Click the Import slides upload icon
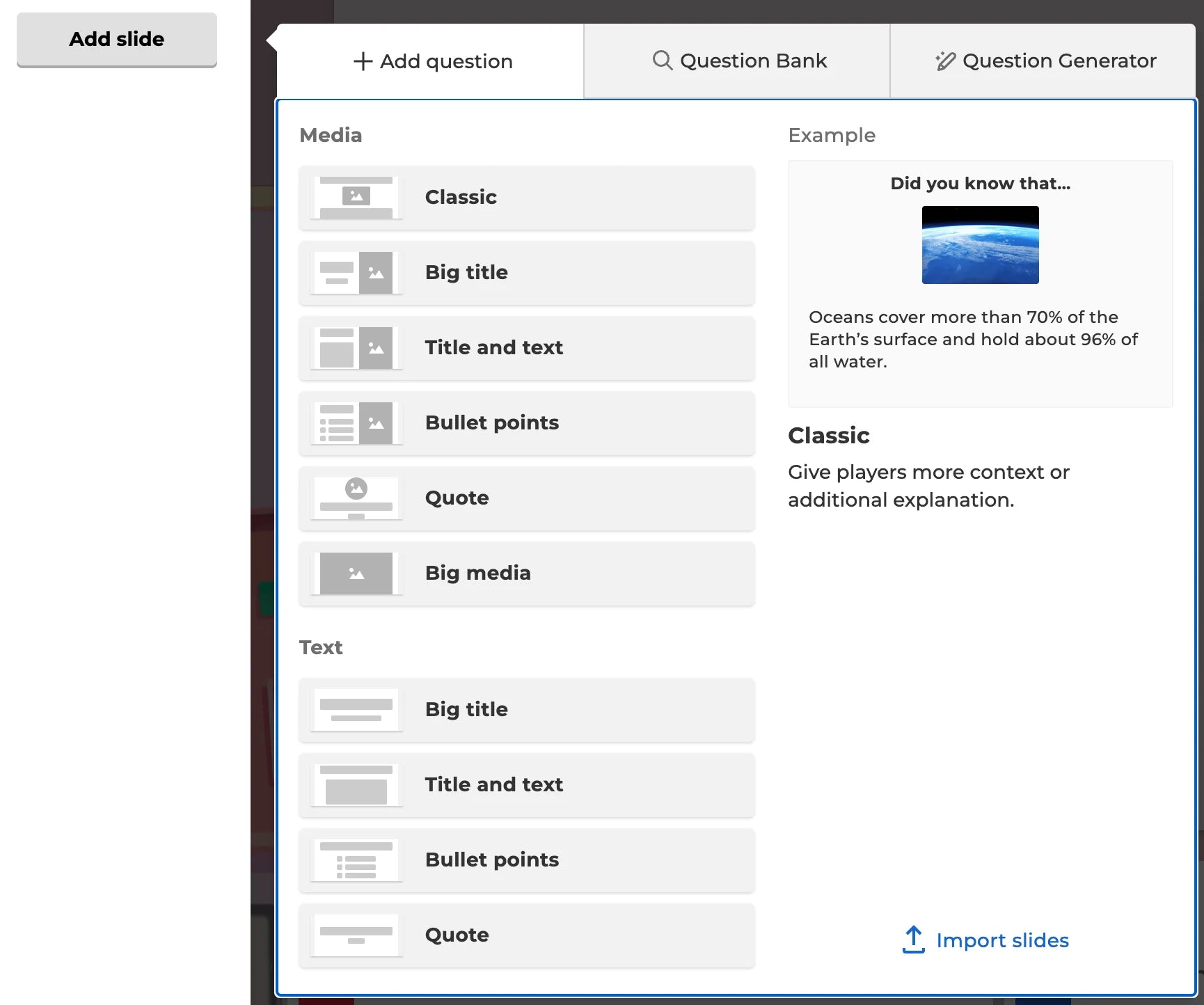Image resolution: width=1204 pixels, height=1005 pixels. coord(913,940)
